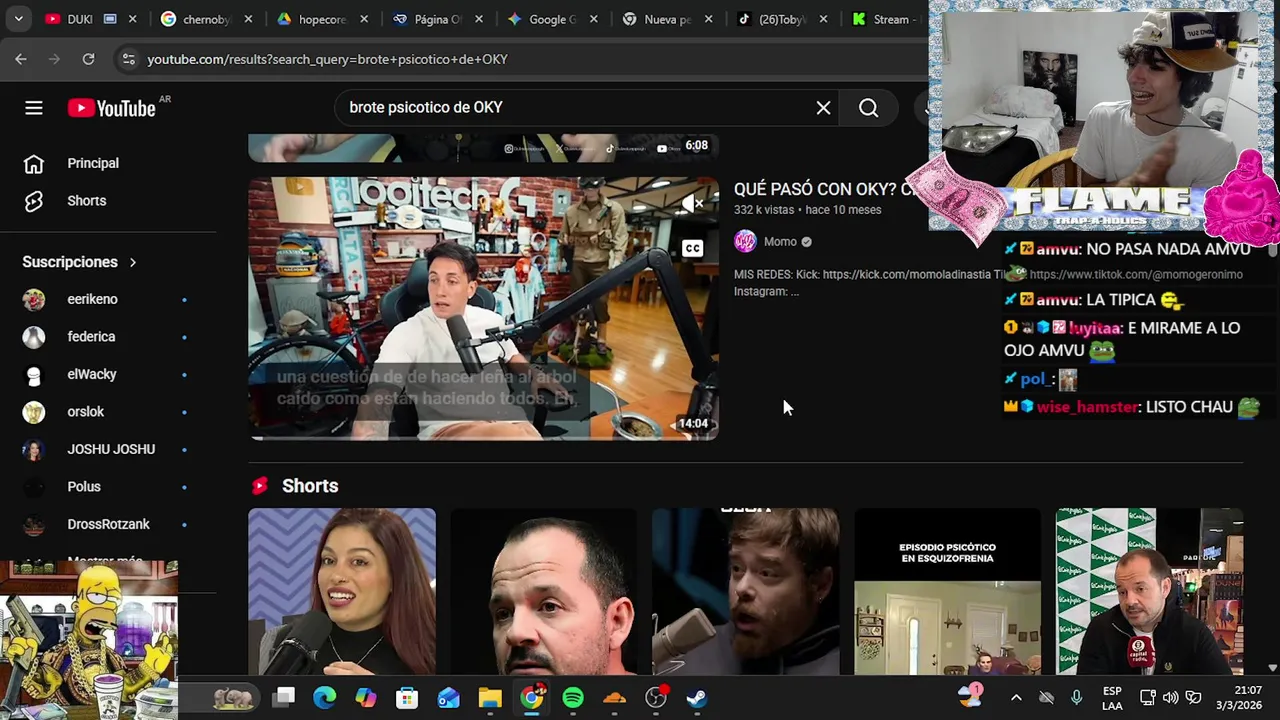The height and width of the screenshot is (720, 1280).
Task: Show hidden system tray icons
Action: click(1016, 697)
